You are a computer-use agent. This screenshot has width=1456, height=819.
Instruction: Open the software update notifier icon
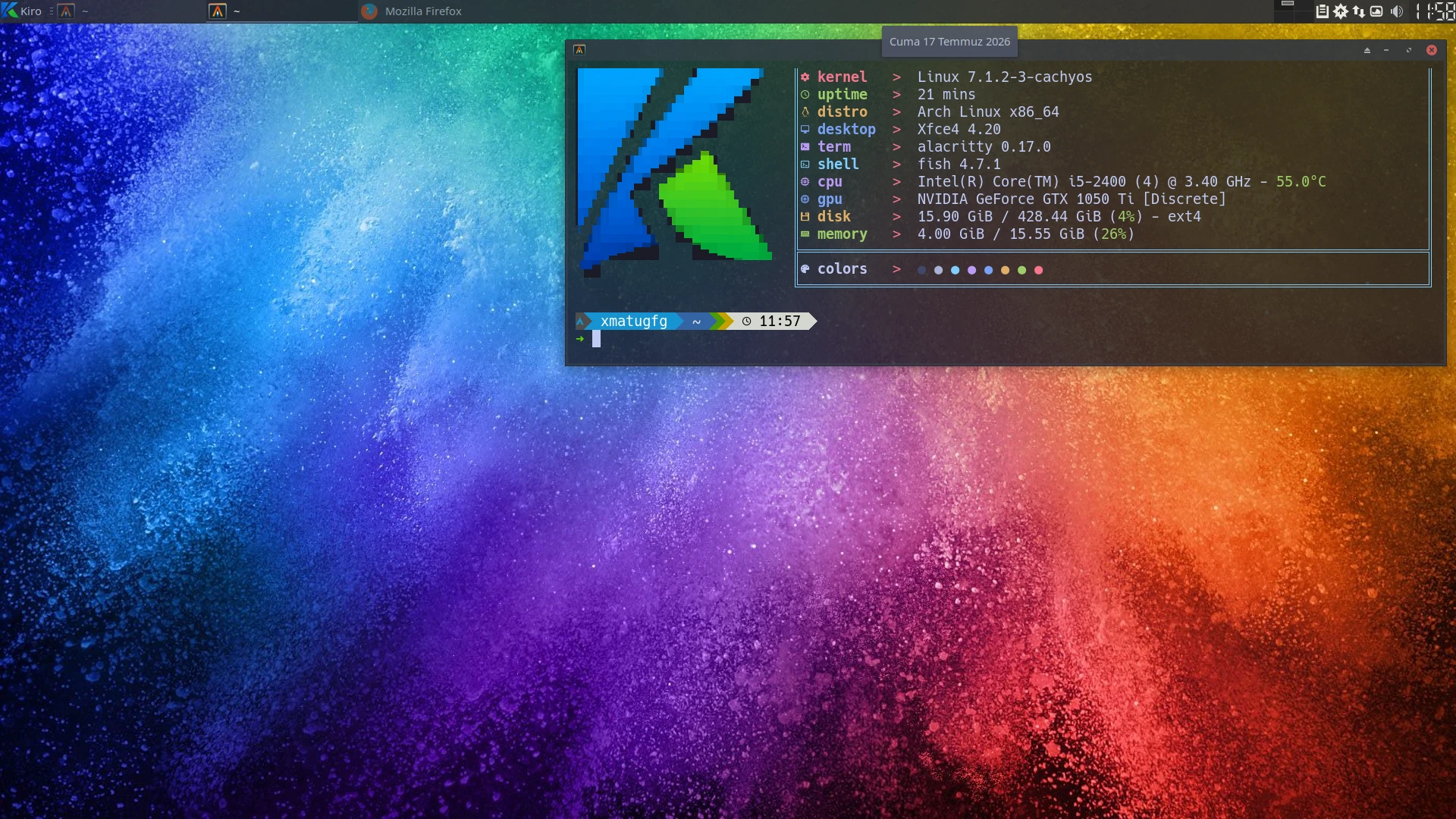1341,11
